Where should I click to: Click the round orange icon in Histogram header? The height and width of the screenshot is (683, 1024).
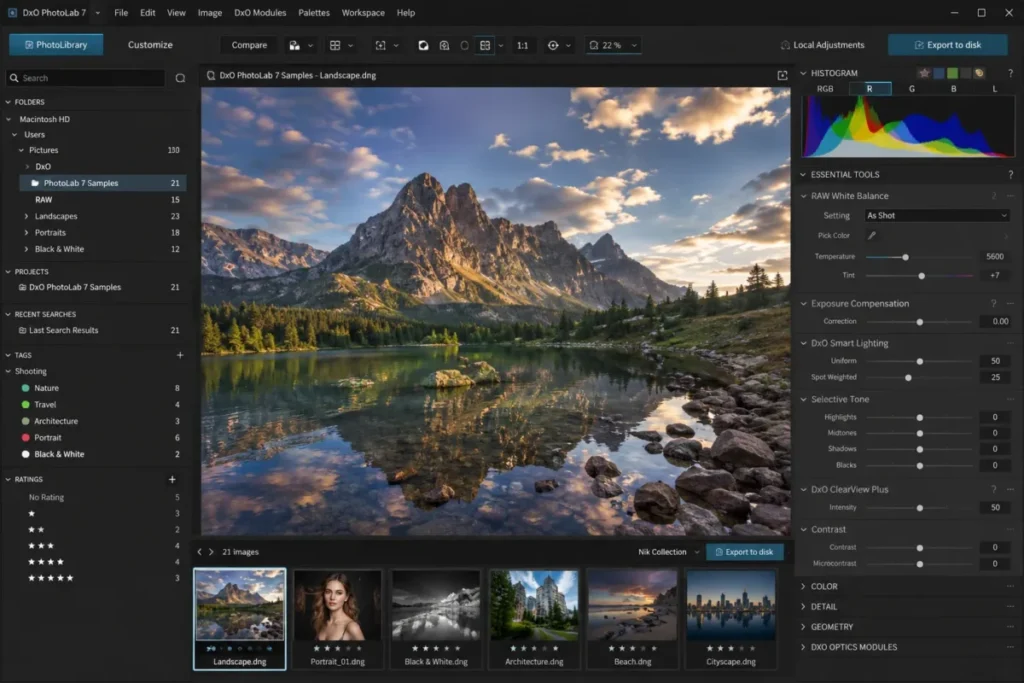pyautogui.click(x=979, y=73)
